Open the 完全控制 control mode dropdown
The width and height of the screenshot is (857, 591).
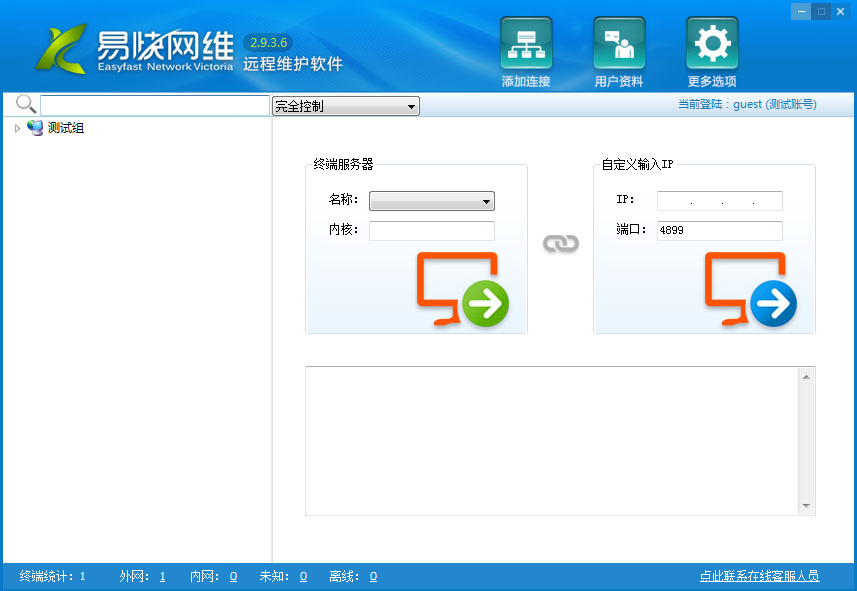[346, 106]
